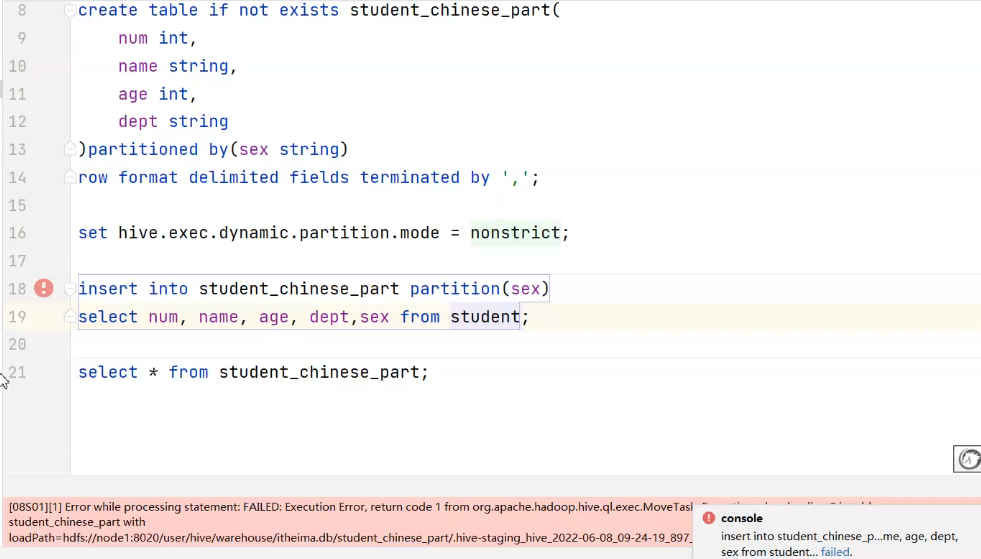Click the red error icon on line 18
Image resolution: width=981 pixels, height=559 pixels.
point(44,288)
